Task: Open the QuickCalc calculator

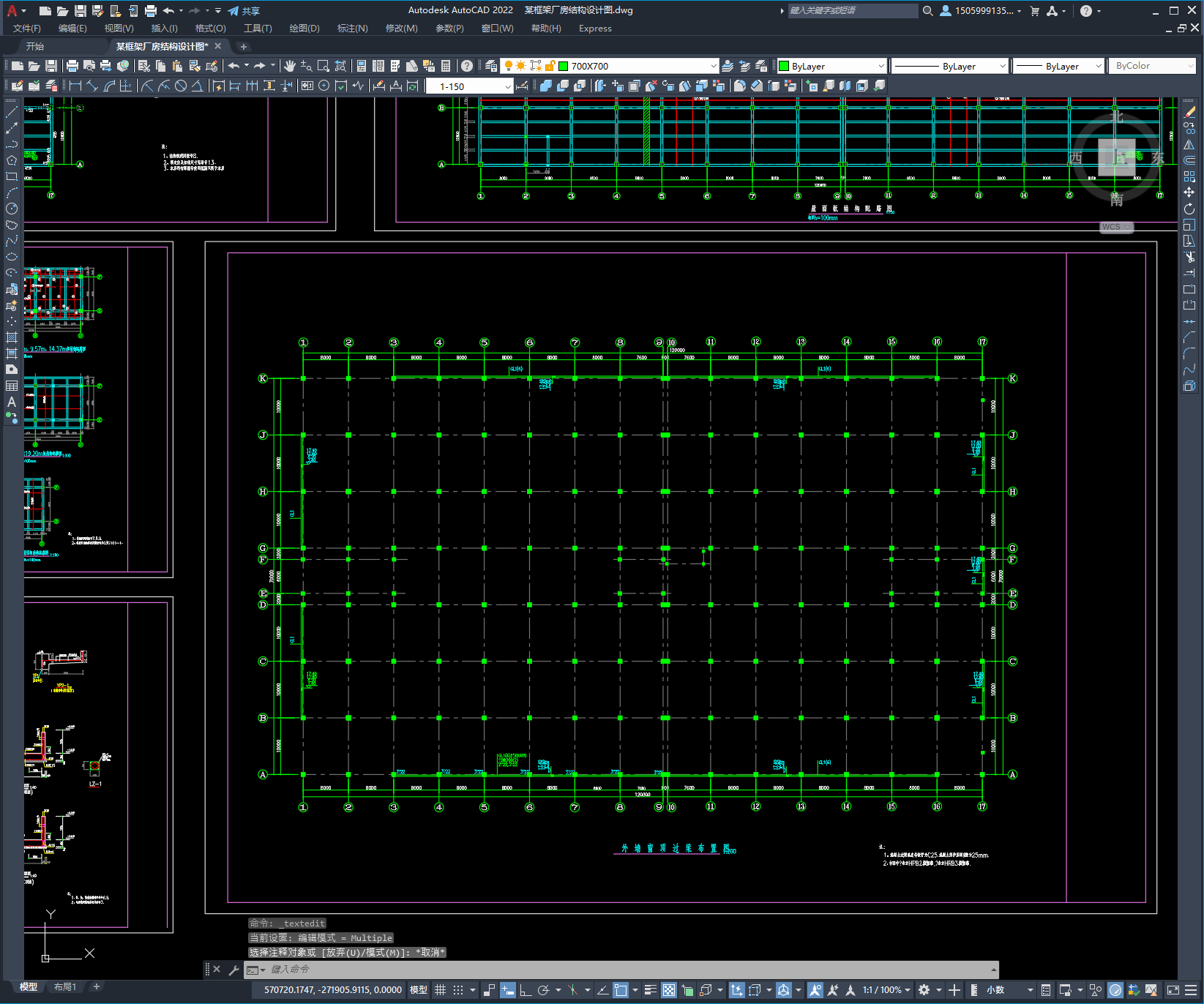Action: coord(446,66)
